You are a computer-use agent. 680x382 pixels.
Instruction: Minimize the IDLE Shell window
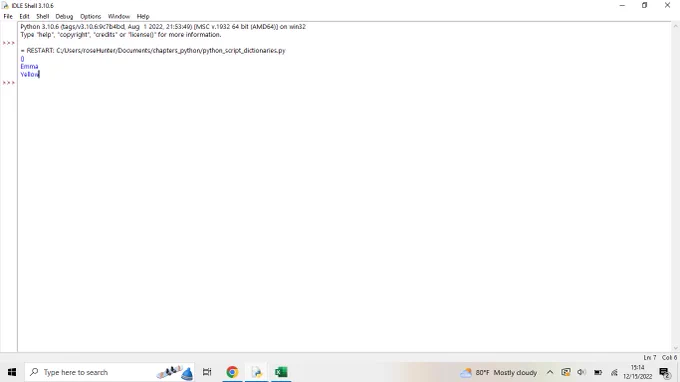pyautogui.click(x=622, y=6)
